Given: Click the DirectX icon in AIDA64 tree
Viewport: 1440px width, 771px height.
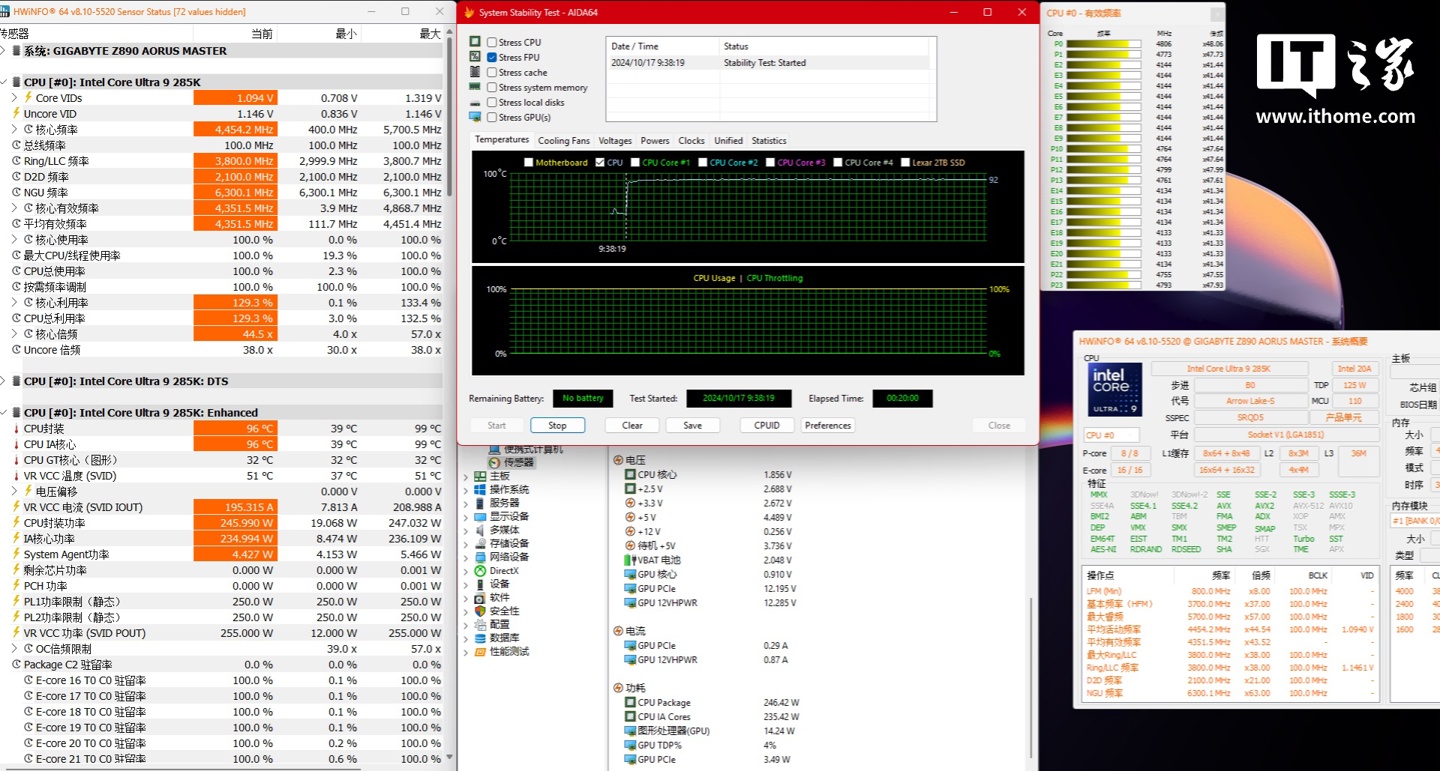Looking at the screenshot, I should point(480,571).
